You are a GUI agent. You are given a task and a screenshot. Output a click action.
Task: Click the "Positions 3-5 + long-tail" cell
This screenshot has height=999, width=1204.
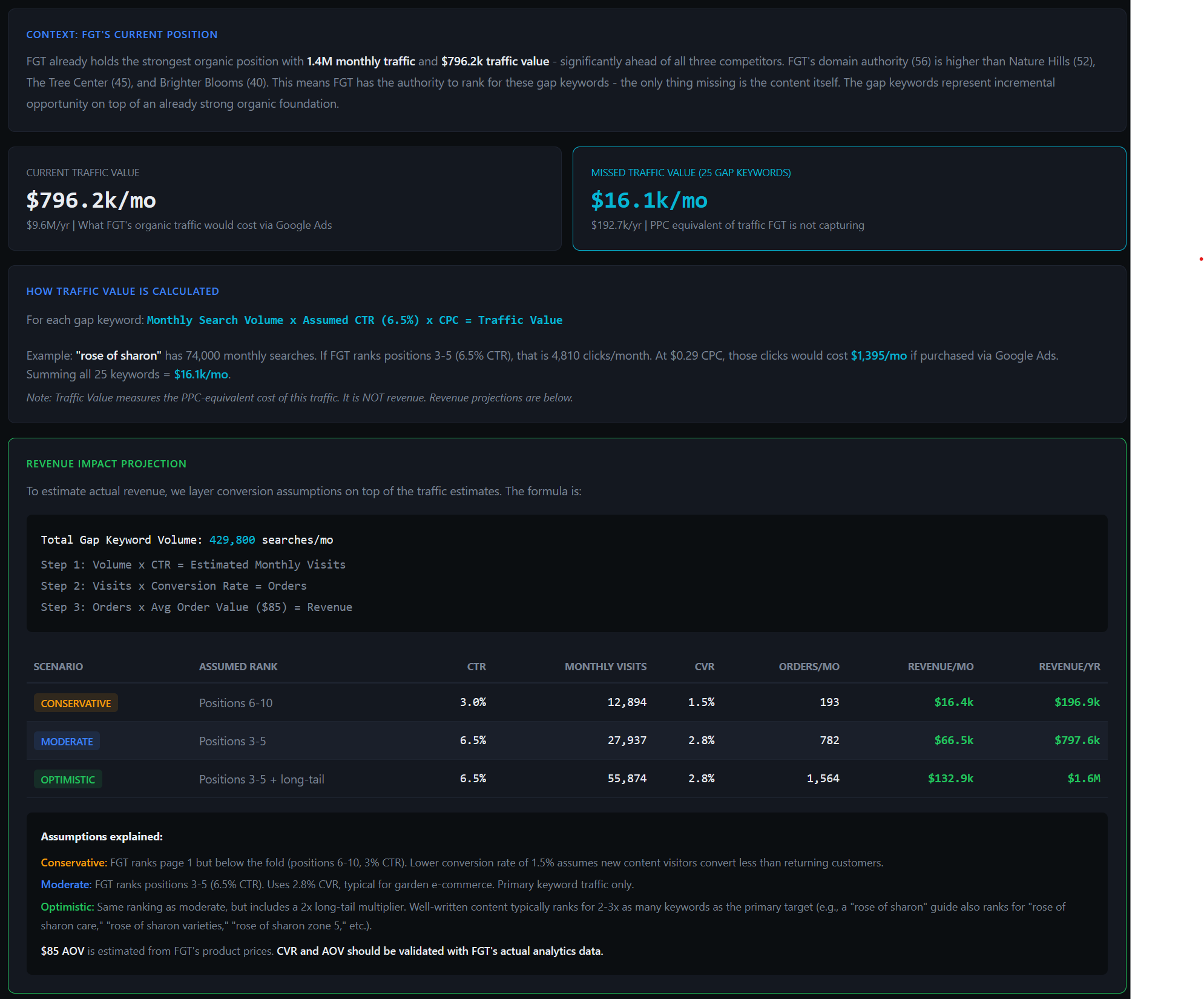262,779
